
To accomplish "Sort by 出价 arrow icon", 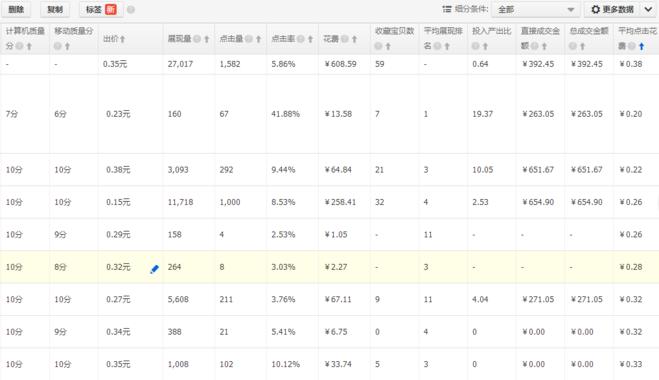I will tap(122, 39).
